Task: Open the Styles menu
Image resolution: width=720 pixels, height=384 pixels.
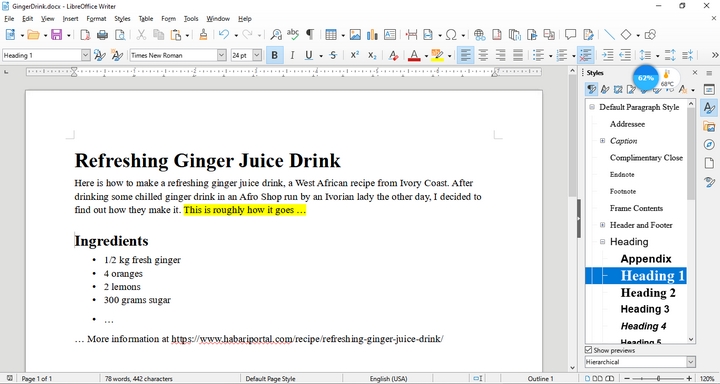Action: pyautogui.click(x=122, y=19)
